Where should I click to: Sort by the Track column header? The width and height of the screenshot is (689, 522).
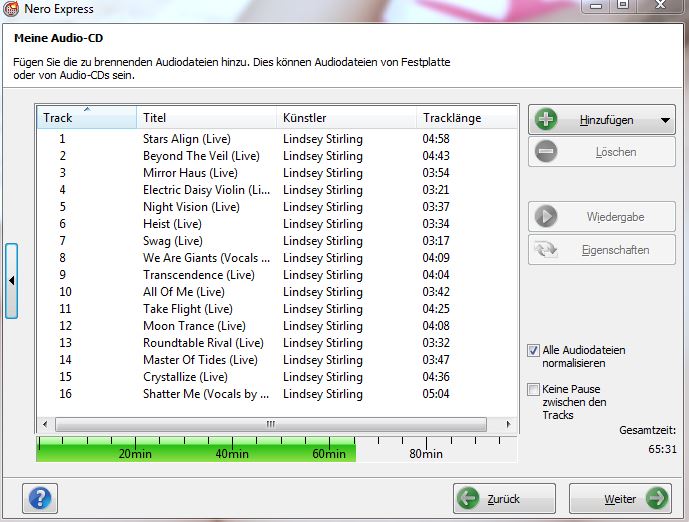click(x=87, y=117)
